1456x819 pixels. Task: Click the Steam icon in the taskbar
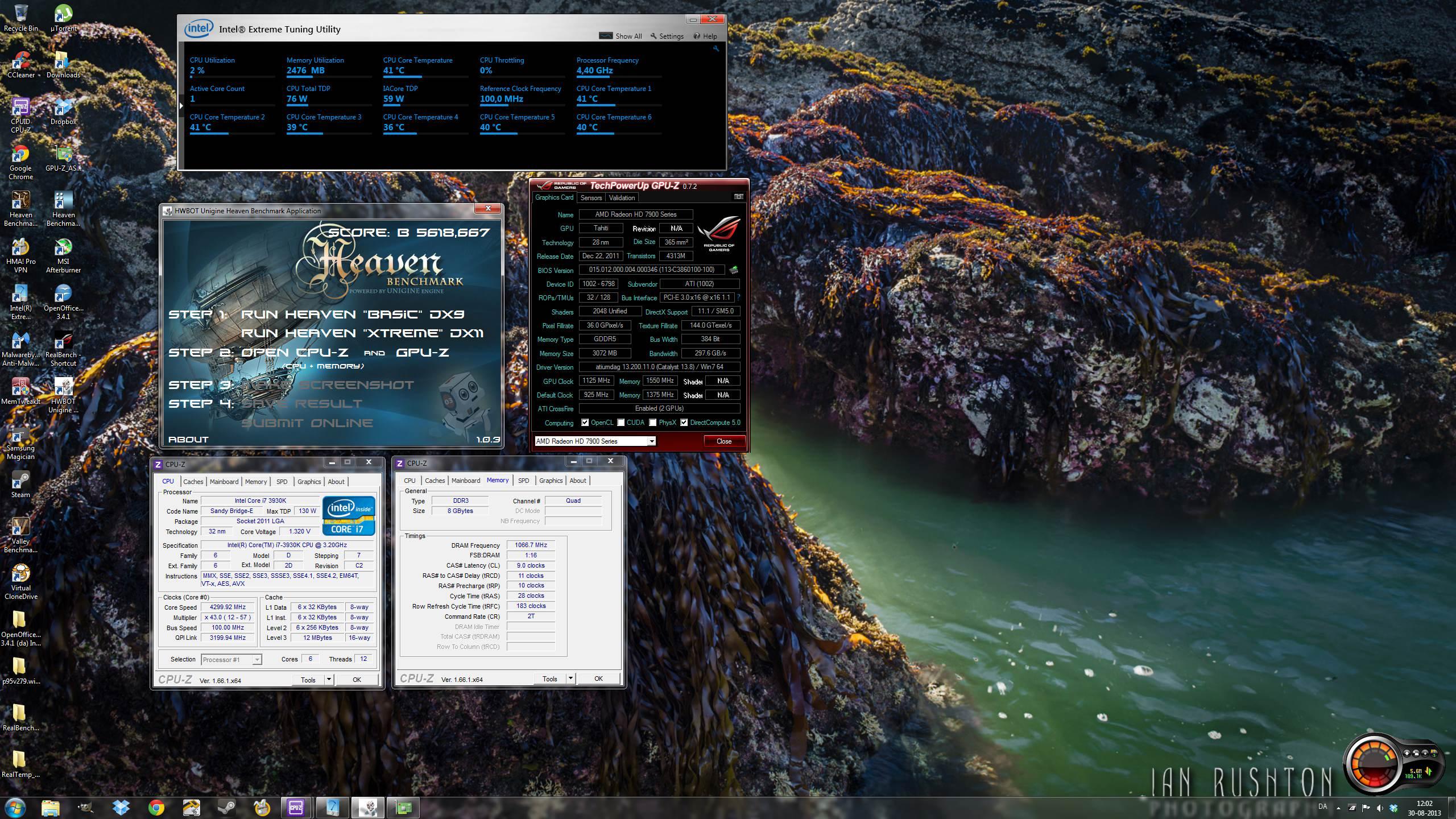227,808
